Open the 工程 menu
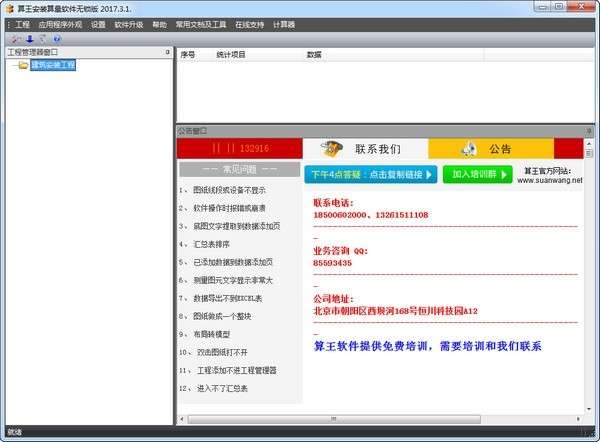 click(x=22, y=24)
